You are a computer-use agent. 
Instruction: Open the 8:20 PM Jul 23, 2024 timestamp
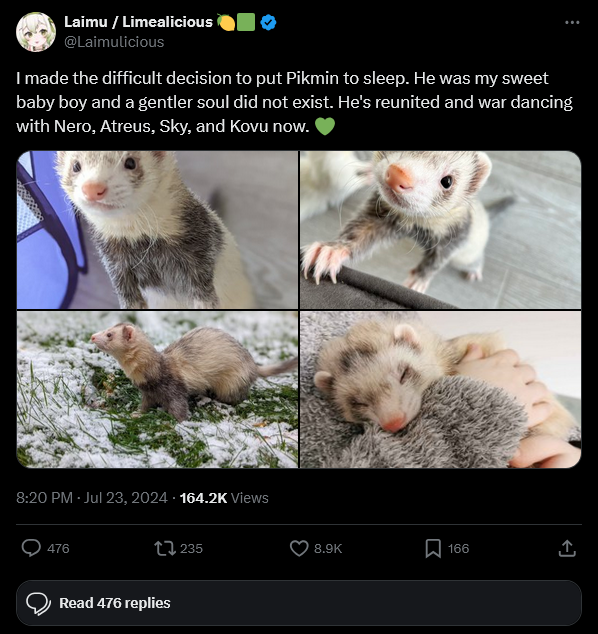92,498
